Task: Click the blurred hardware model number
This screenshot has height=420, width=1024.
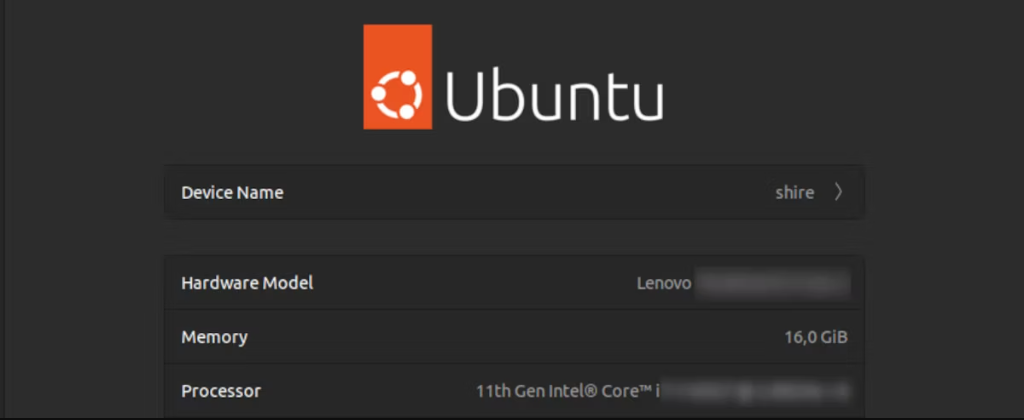Action: tap(772, 283)
